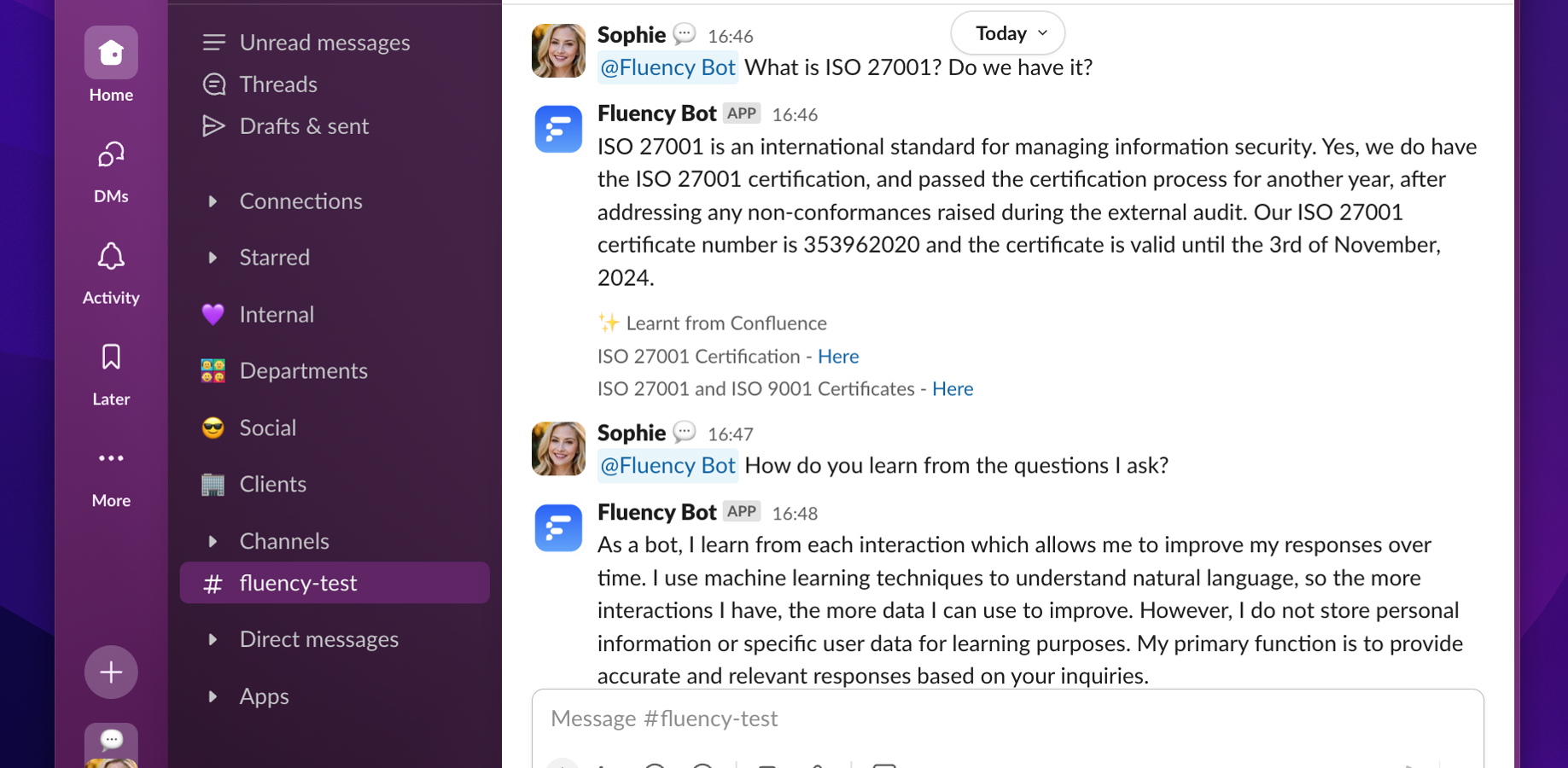This screenshot has width=1568, height=768.
Task: Open the DMs icon in sidebar
Action: (111, 155)
